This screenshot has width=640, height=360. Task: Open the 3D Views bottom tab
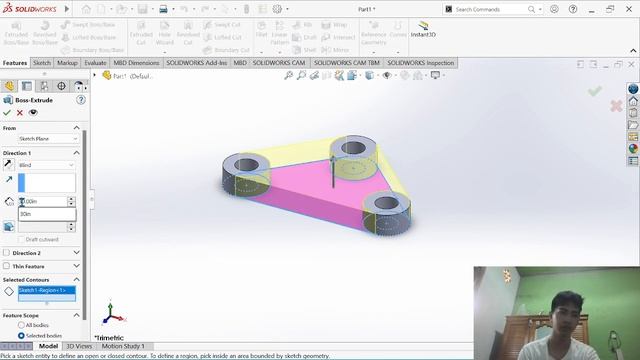tap(79, 346)
